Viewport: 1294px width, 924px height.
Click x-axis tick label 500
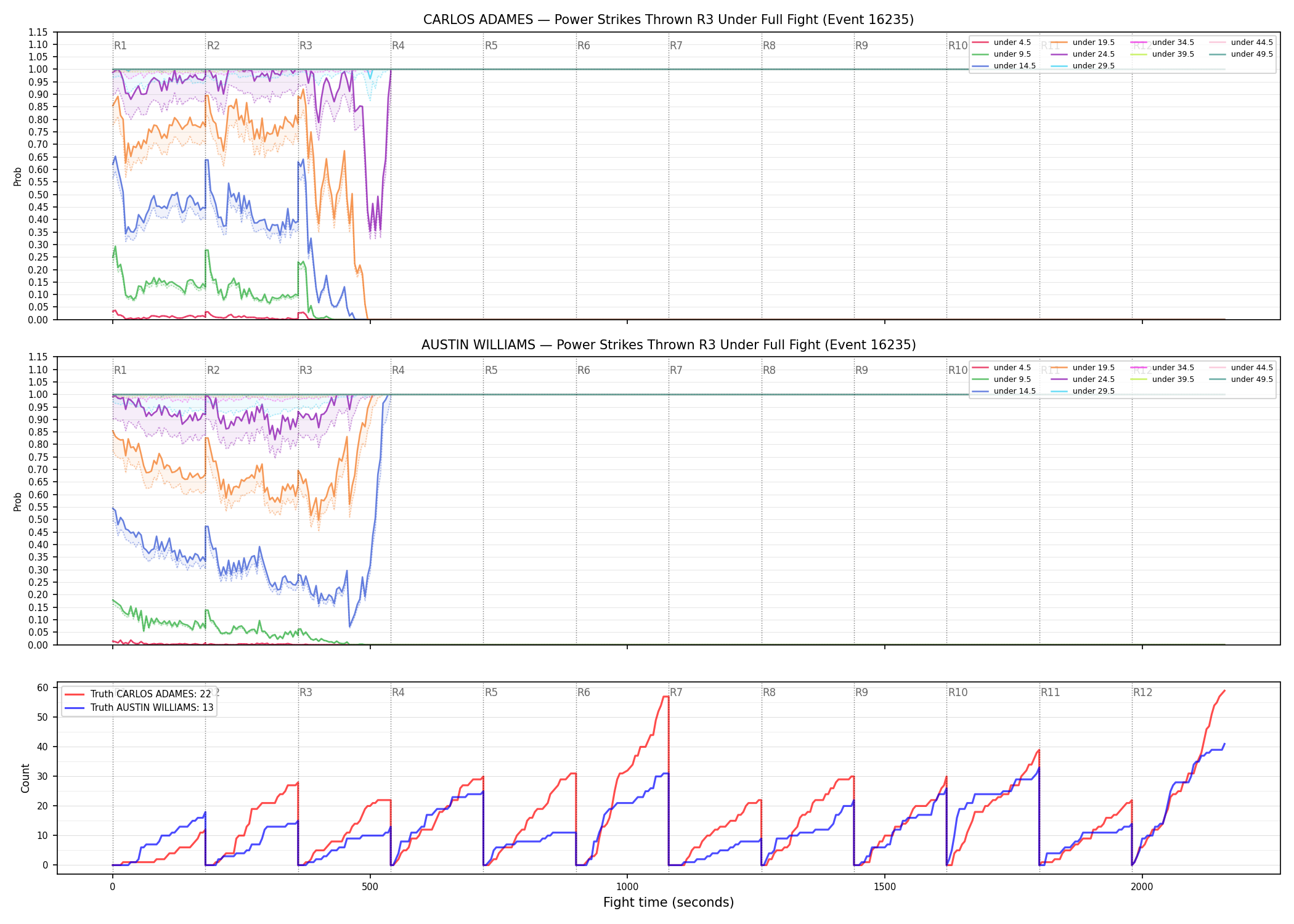point(370,887)
